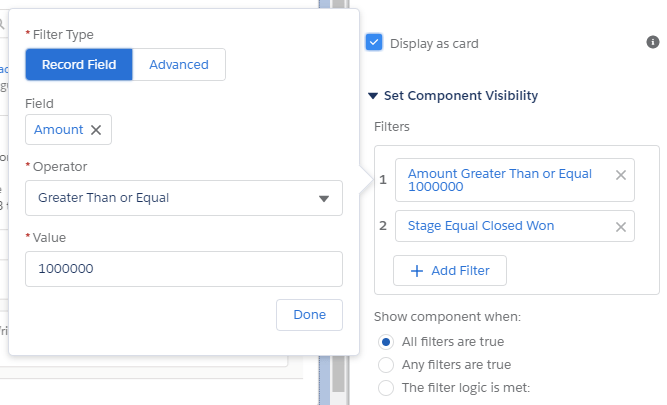This screenshot has height=405, width=667.
Task: Select Any filters are true option
Action: pos(387,364)
